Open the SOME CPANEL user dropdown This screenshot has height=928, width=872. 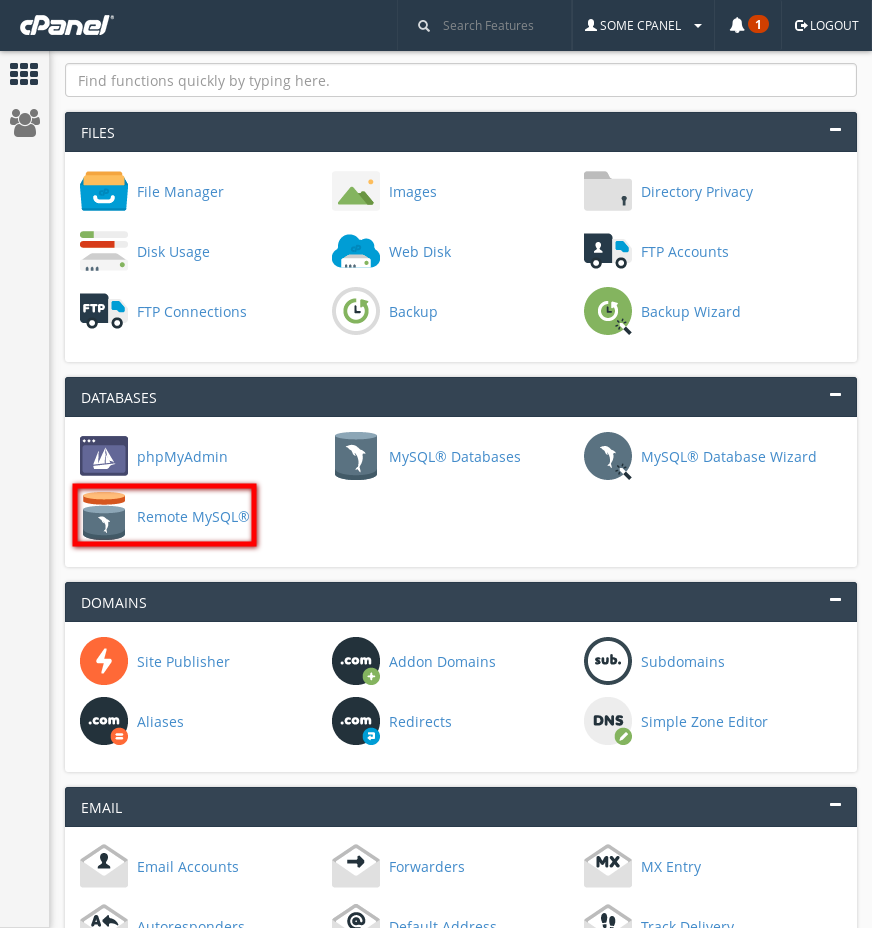coord(643,25)
